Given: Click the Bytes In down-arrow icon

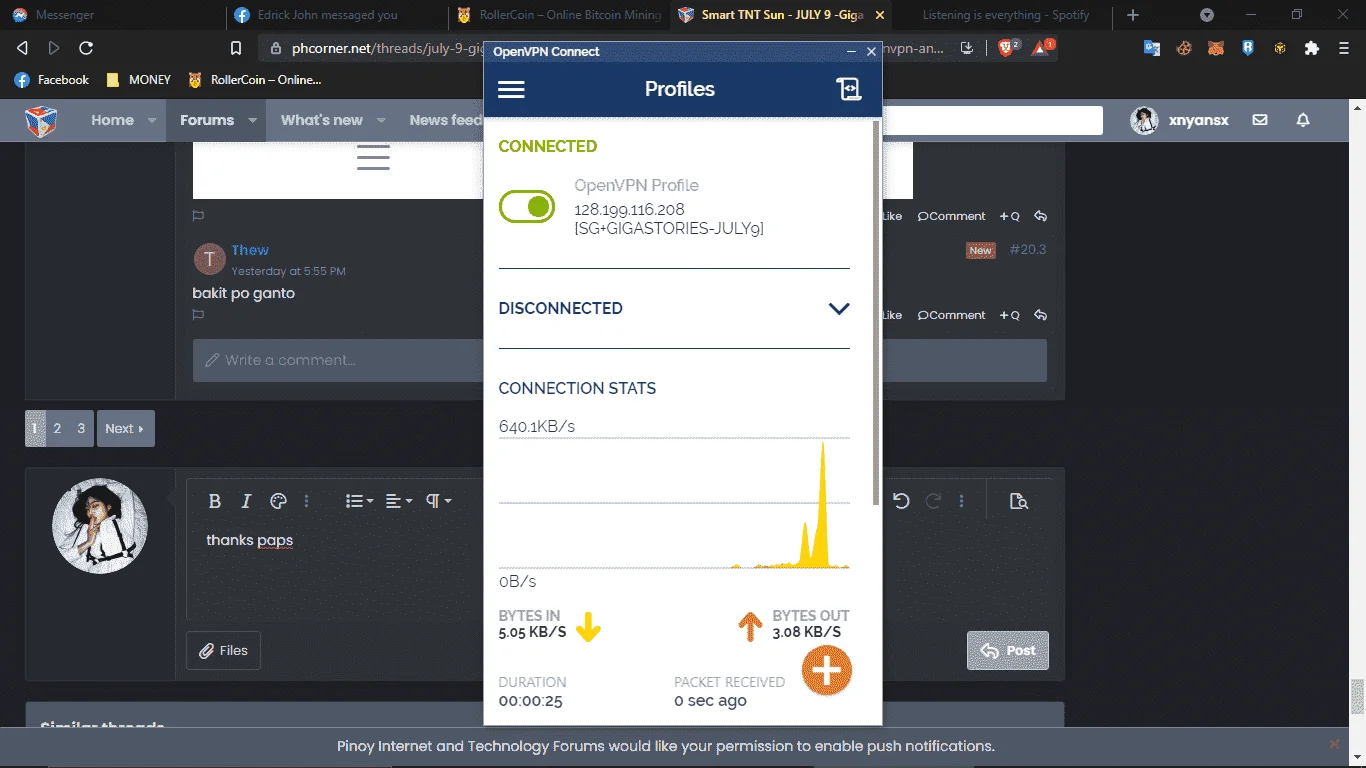Looking at the screenshot, I should 588,627.
